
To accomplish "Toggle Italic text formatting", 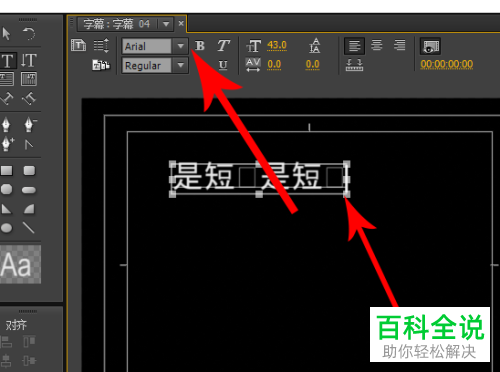I will click(223, 46).
